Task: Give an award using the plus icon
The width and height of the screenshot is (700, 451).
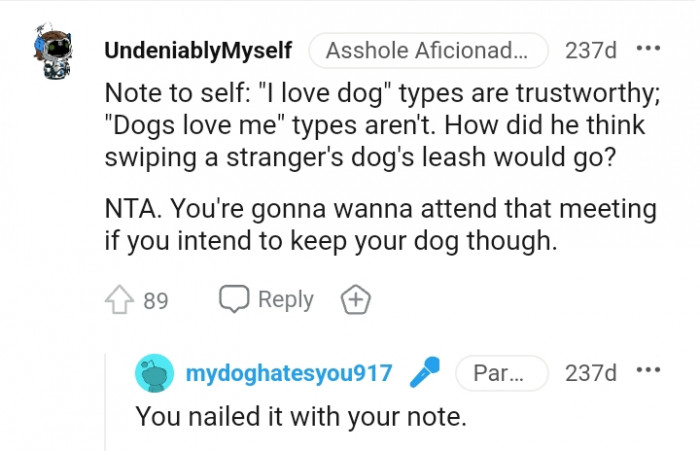Action: pos(355,299)
